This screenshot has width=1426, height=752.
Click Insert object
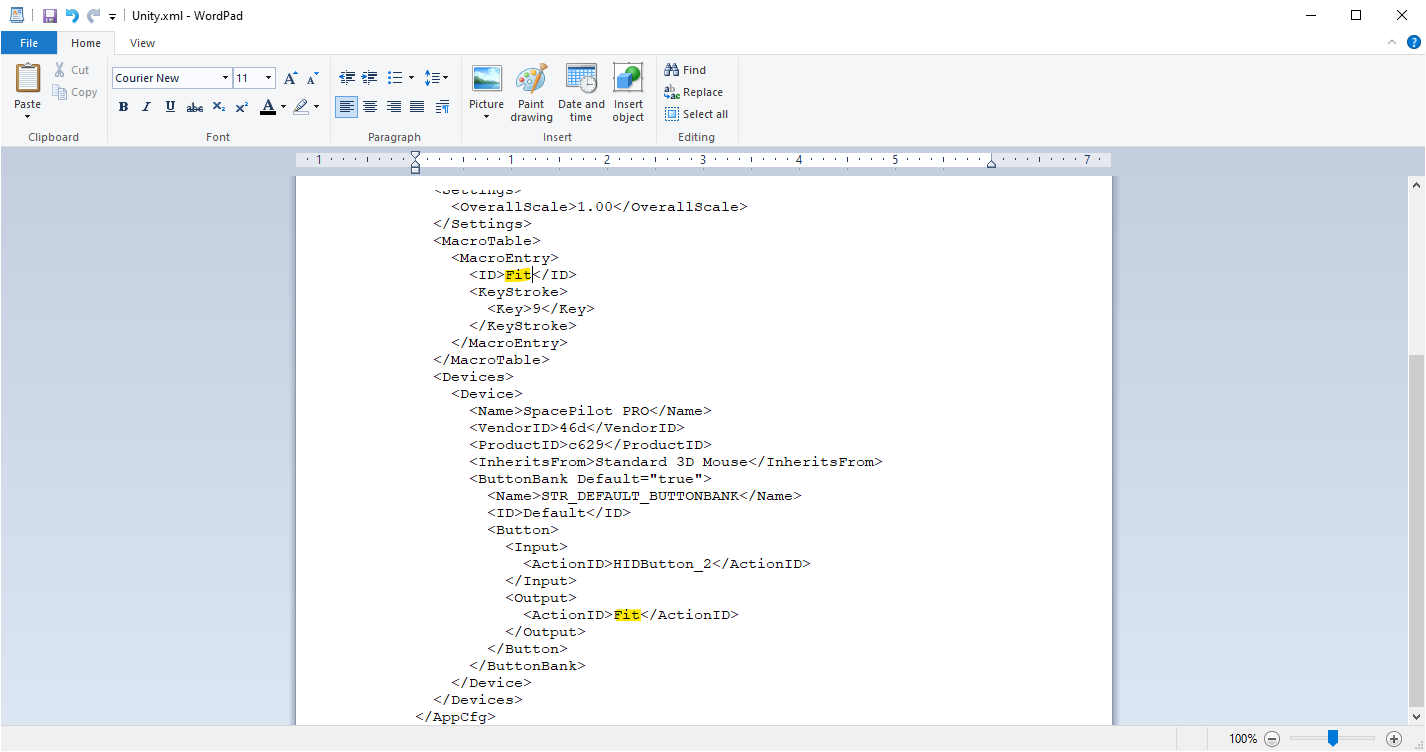(x=628, y=93)
